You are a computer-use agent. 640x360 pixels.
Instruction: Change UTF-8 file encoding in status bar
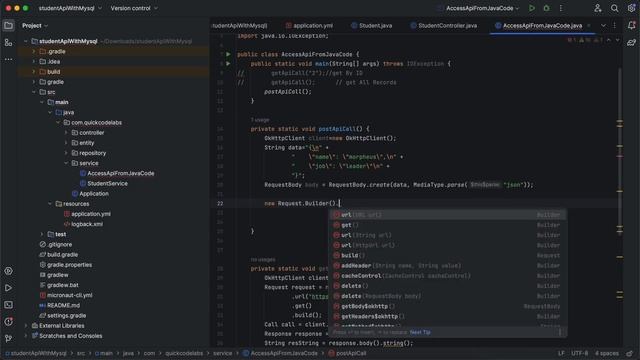pos(580,353)
